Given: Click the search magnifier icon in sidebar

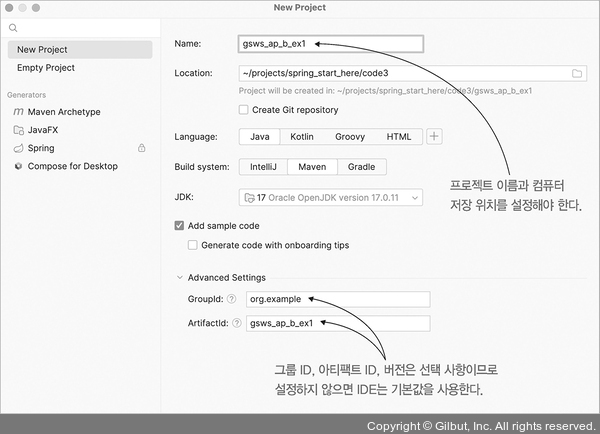Looking at the screenshot, I should click(x=13, y=29).
